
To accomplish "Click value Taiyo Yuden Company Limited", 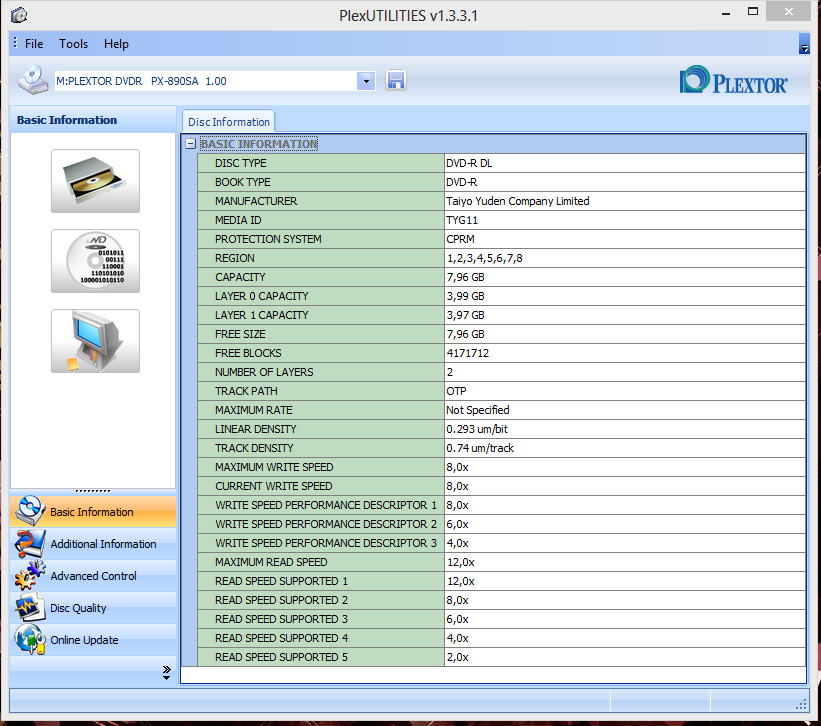I will [x=518, y=201].
